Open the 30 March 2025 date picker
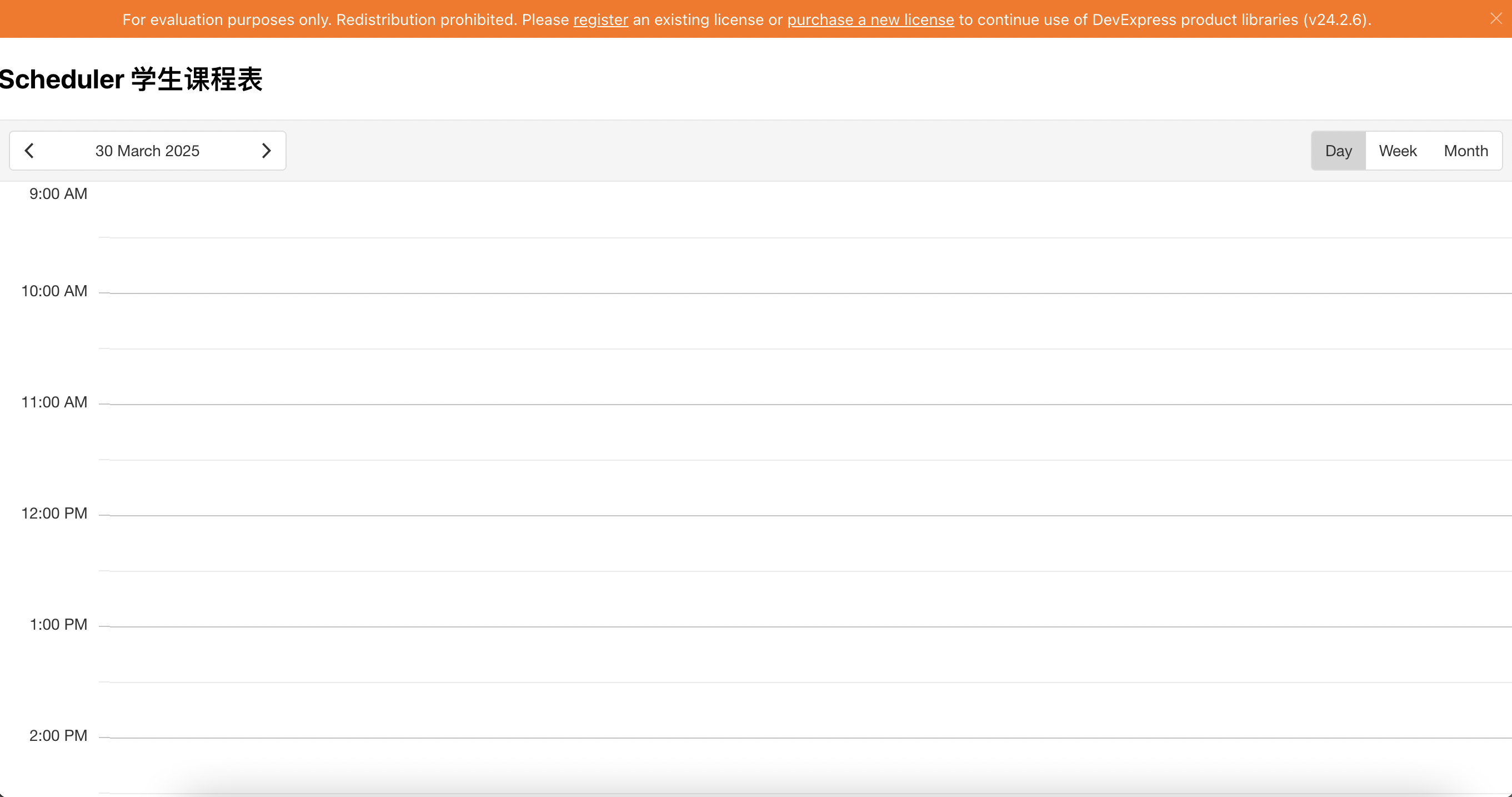Viewport: 1512px width, 797px height. click(x=147, y=151)
